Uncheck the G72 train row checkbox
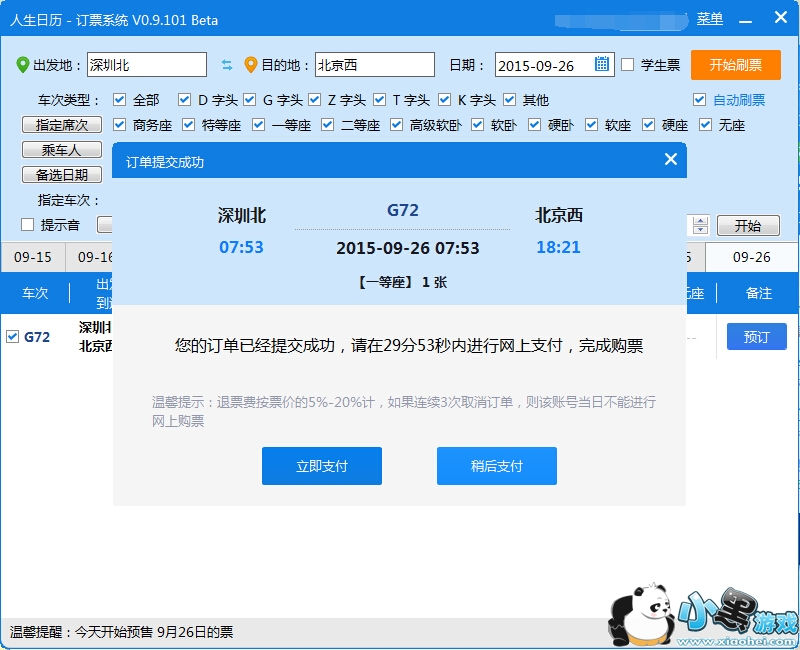Screen dimensions: 800x650 pyautogui.click(x=13, y=337)
